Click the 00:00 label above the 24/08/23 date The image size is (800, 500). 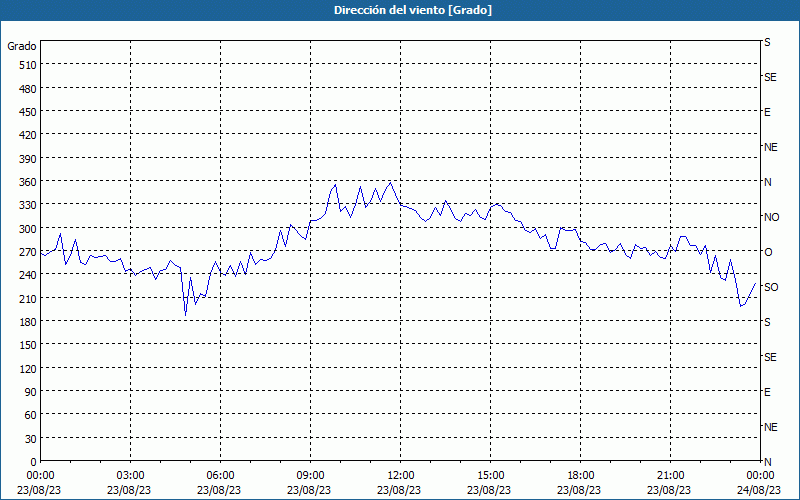click(x=760, y=476)
